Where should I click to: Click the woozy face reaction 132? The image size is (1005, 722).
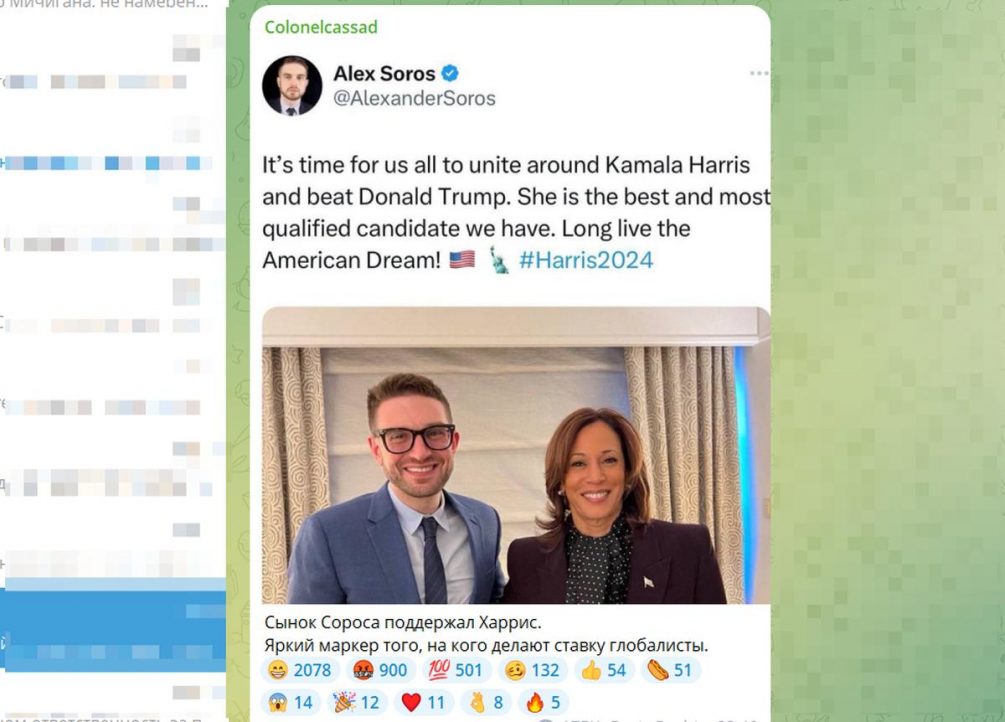[x=532, y=670]
